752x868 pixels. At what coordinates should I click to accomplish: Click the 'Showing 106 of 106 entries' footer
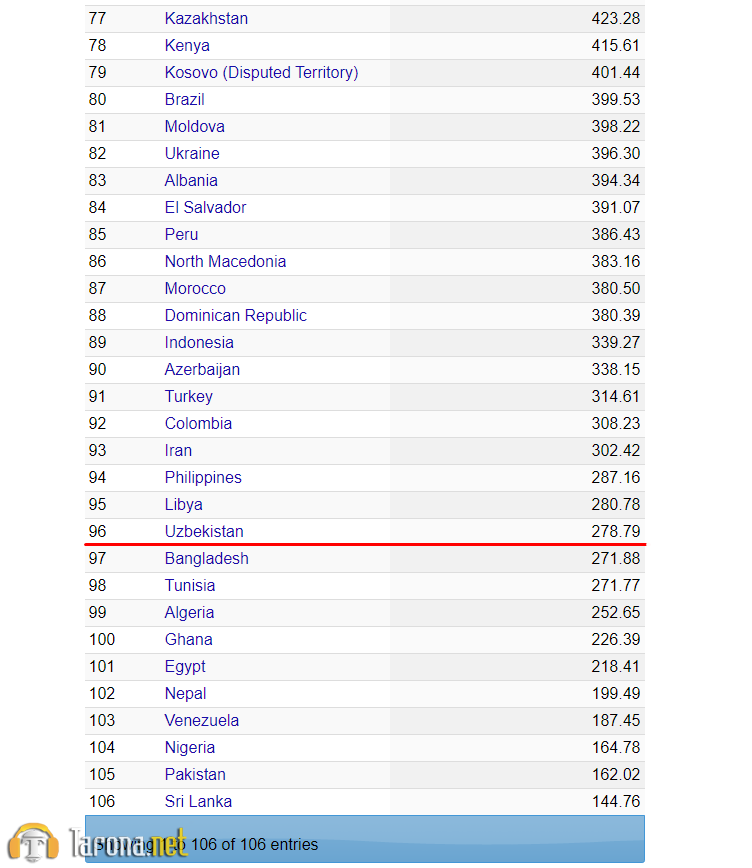tap(364, 839)
